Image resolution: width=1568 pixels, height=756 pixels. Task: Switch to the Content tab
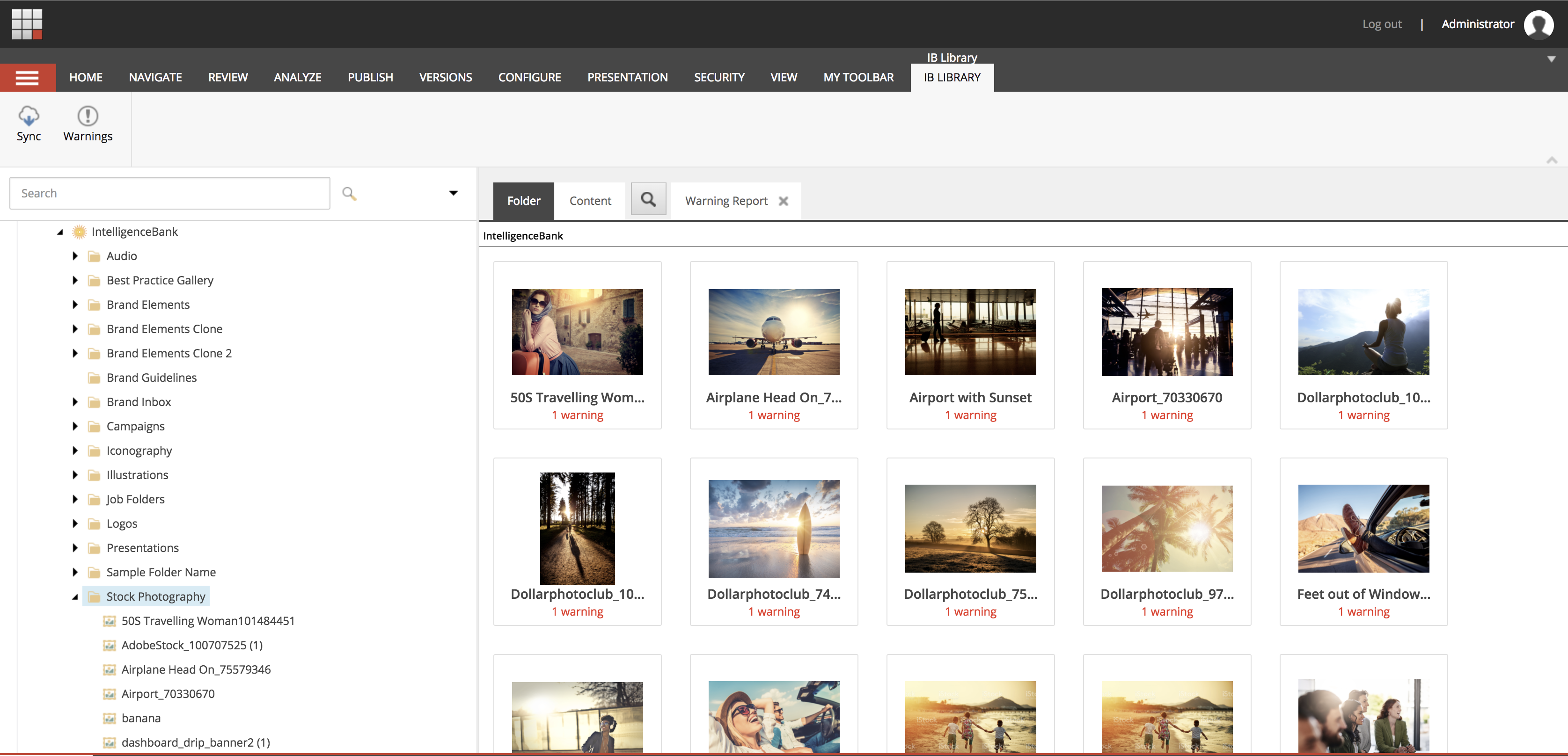pos(590,201)
